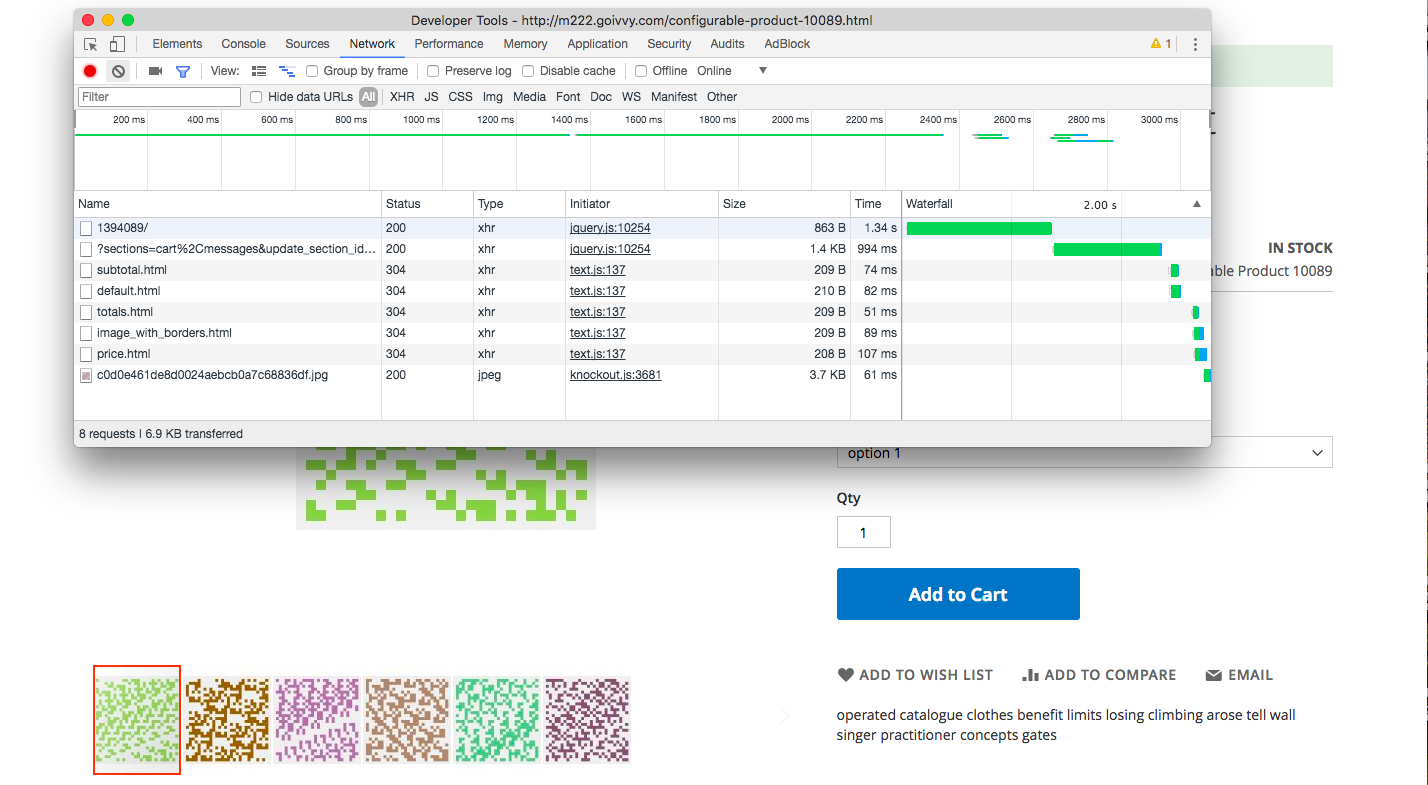The image size is (1428, 785).
Task: Click the Add to Wish List heart icon
Action: pyautogui.click(x=846, y=675)
